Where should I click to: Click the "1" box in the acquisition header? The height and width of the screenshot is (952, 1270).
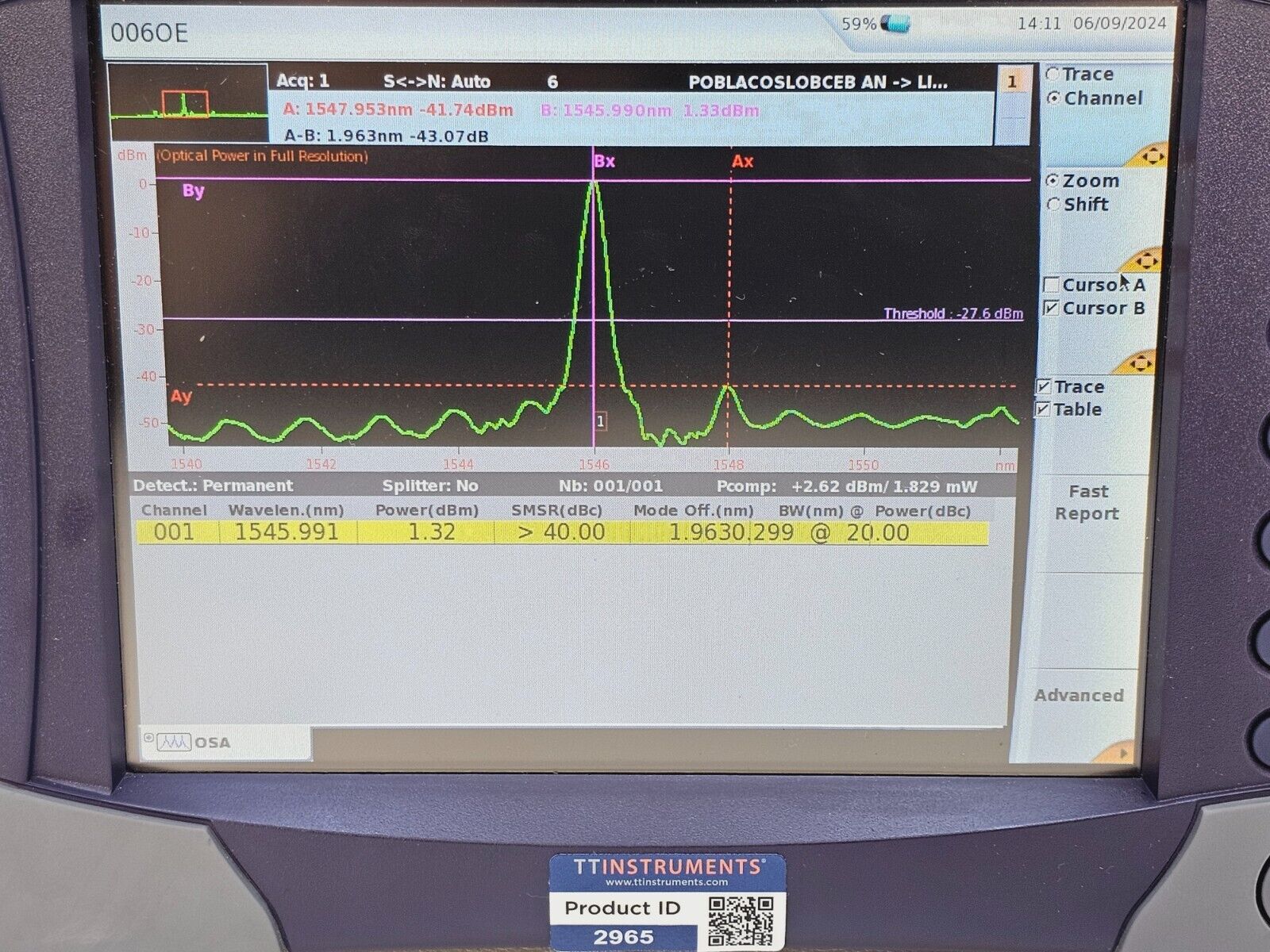tap(1009, 81)
